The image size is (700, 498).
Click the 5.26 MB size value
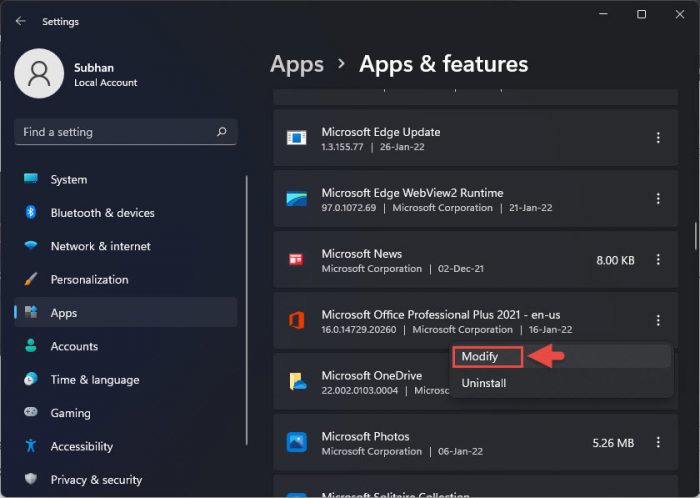613,443
